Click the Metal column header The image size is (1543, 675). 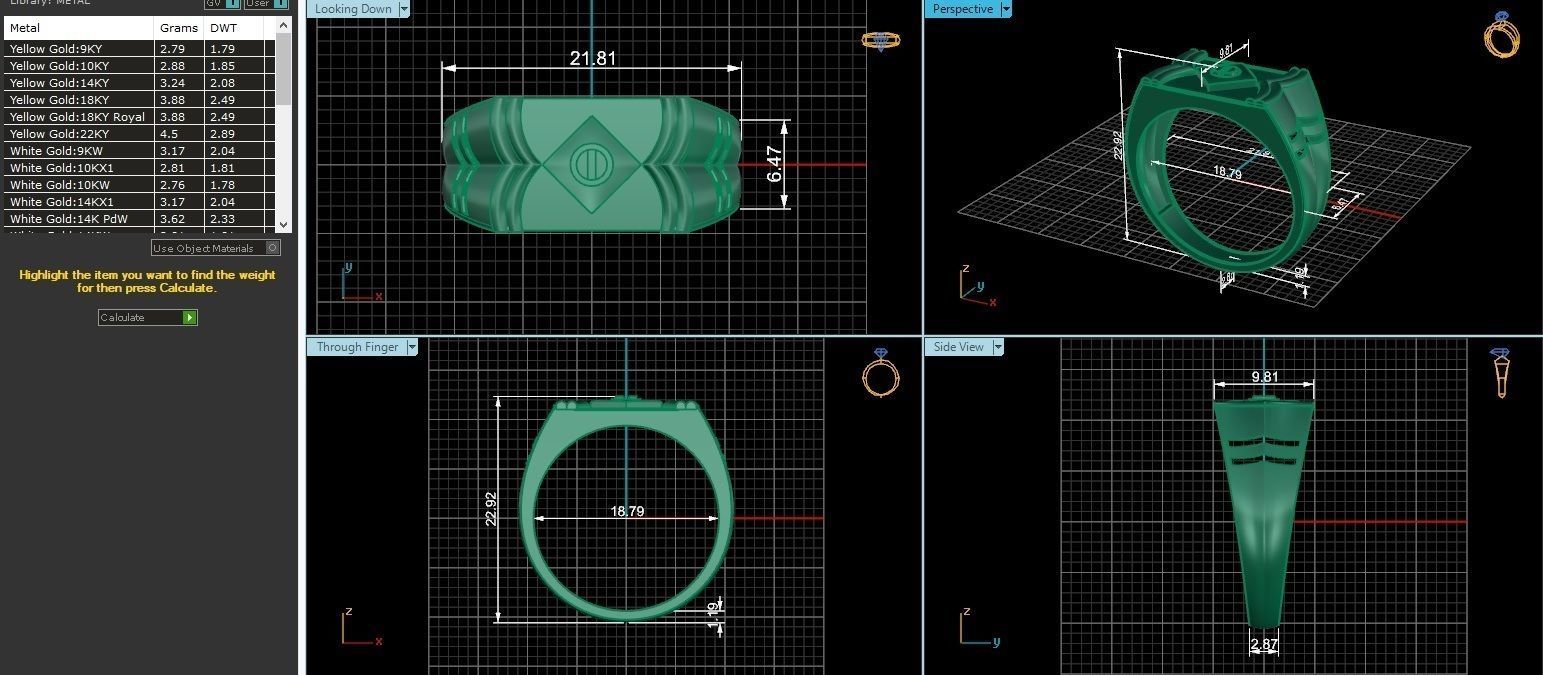point(80,28)
